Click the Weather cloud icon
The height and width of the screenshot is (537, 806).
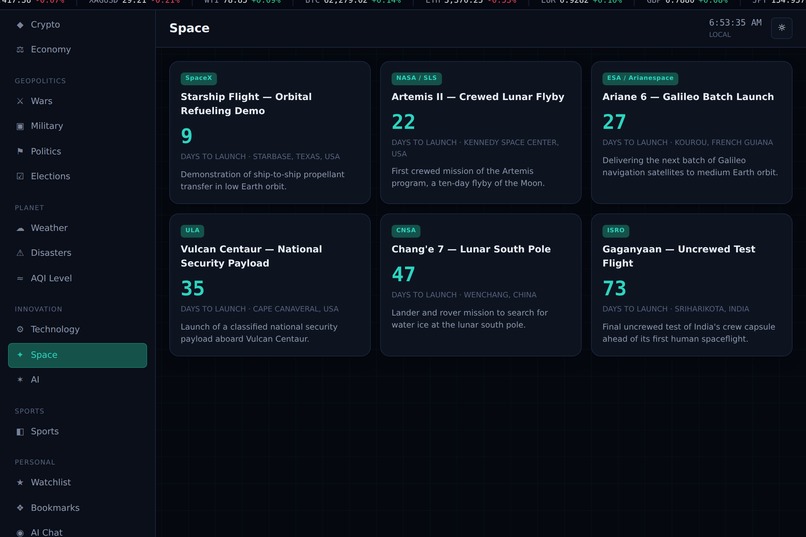pos(20,228)
